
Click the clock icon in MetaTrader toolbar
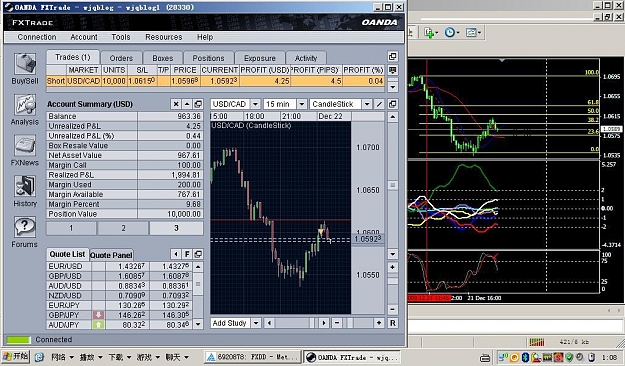click(x=449, y=32)
